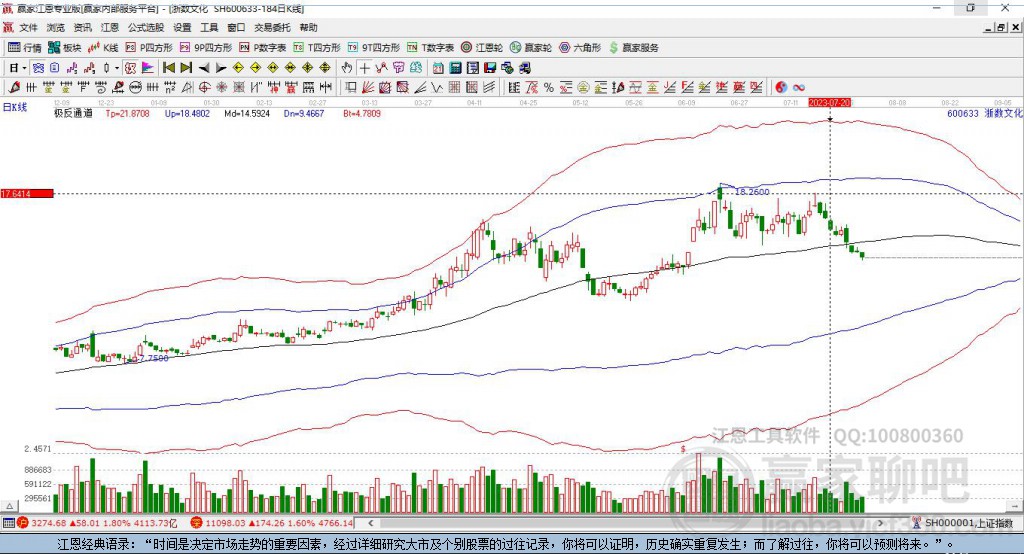Open the 浏览 menu
The image size is (1024, 554).
click(x=56, y=27)
